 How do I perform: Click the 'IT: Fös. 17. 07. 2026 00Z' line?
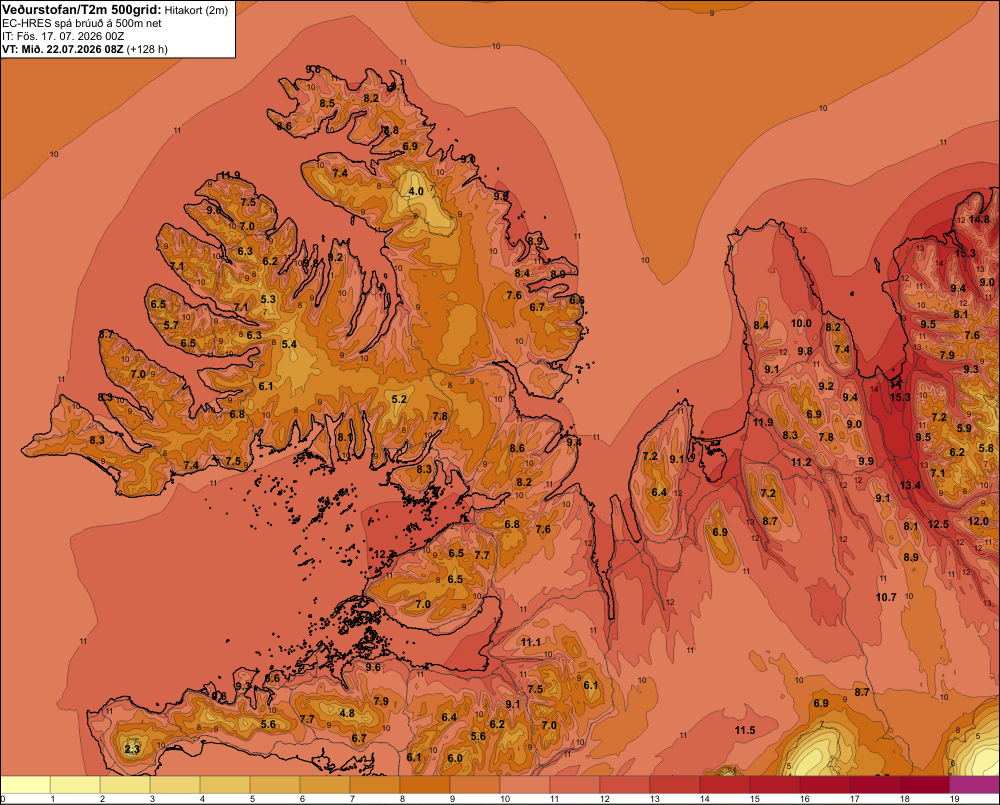[x=62, y=36]
